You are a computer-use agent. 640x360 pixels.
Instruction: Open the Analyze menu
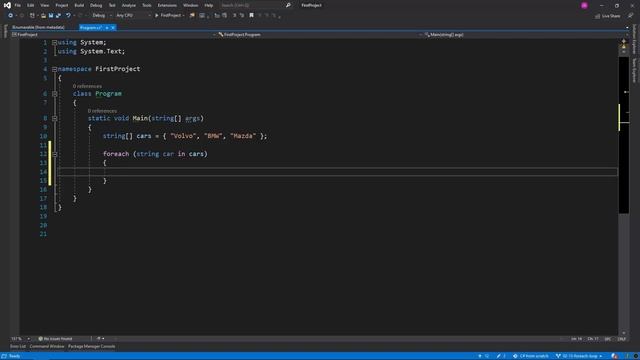coord(129,5)
